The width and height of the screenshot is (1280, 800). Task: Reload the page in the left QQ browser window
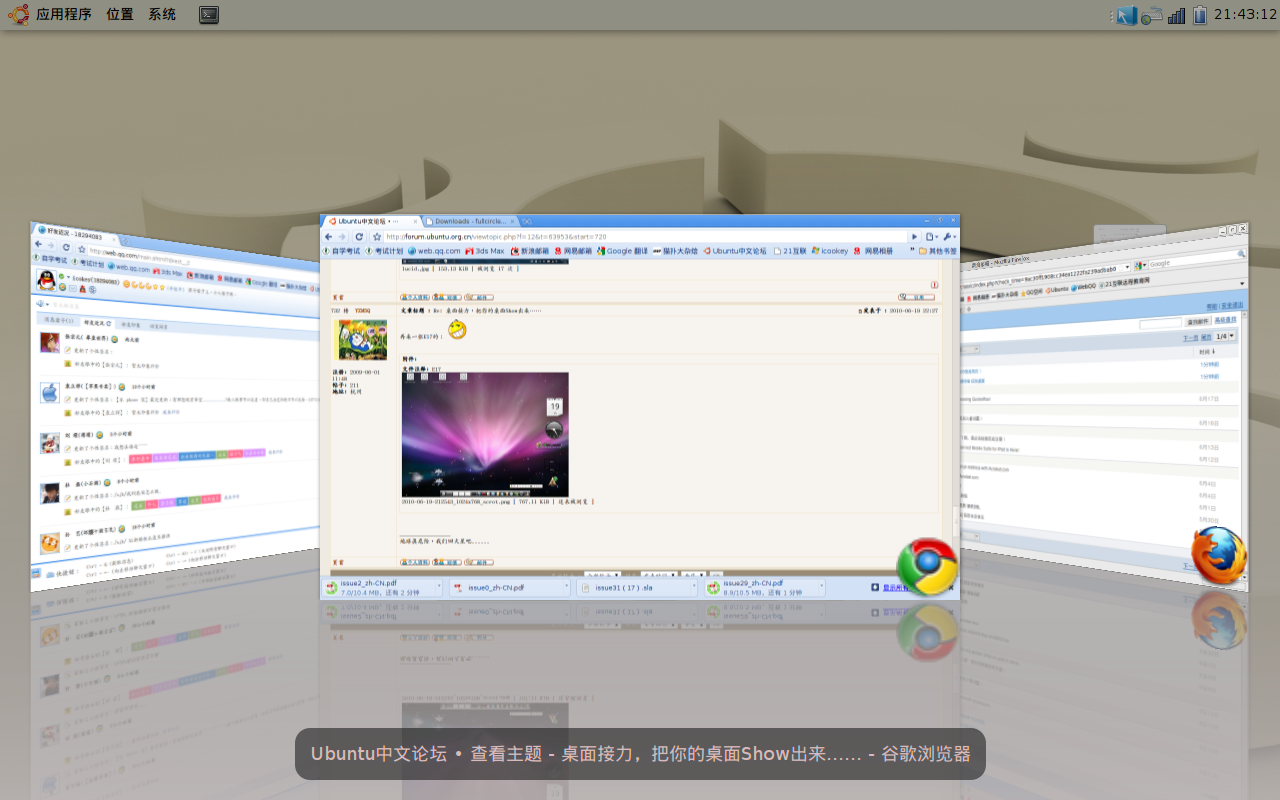66,247
